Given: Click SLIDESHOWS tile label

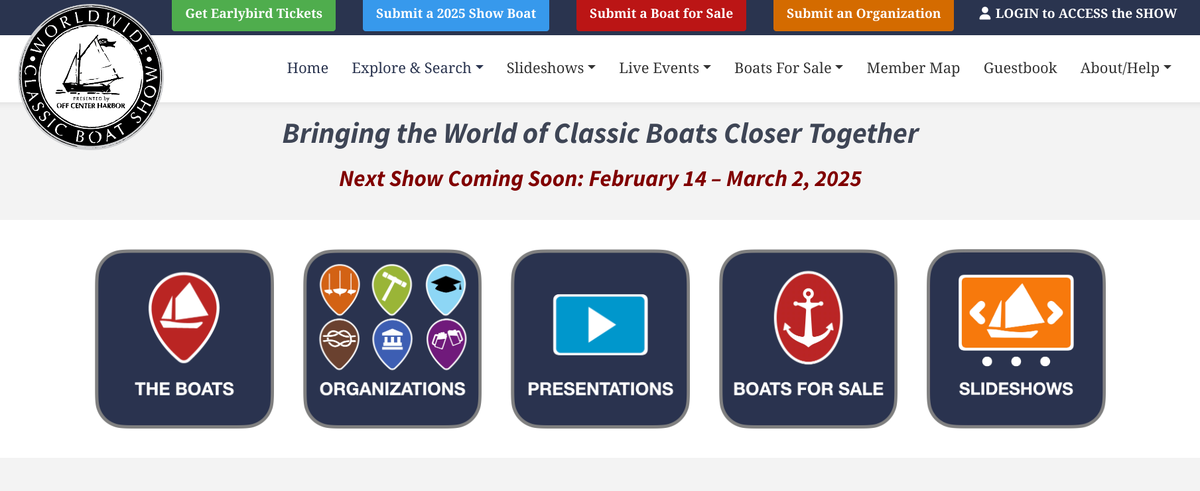Looking at the screenshot, I should pos(1016,389).
